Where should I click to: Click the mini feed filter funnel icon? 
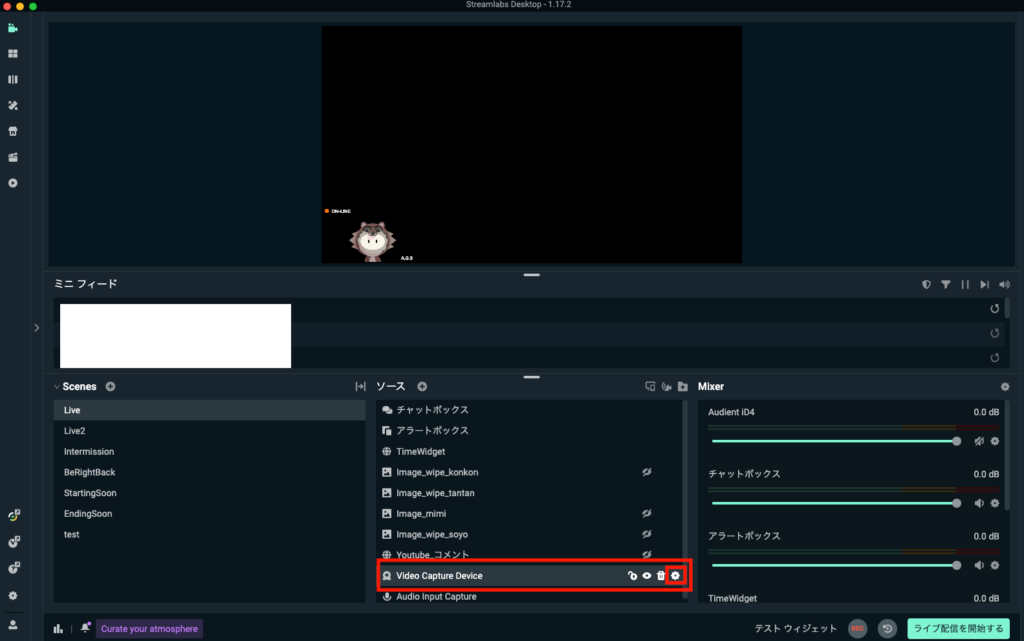tap(945, 284)
